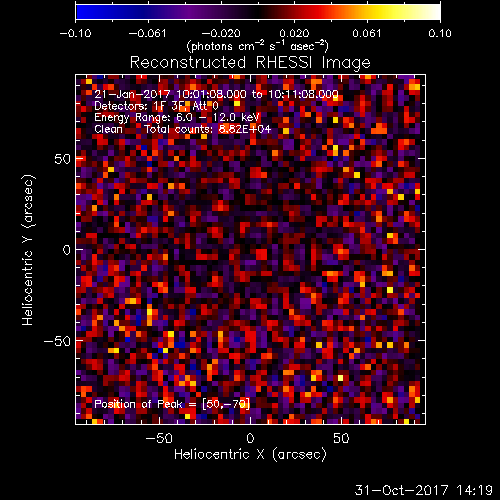Click the Y-axis tick label '-50'
Viewport: 500px width, 500px height.
point(57,341)
